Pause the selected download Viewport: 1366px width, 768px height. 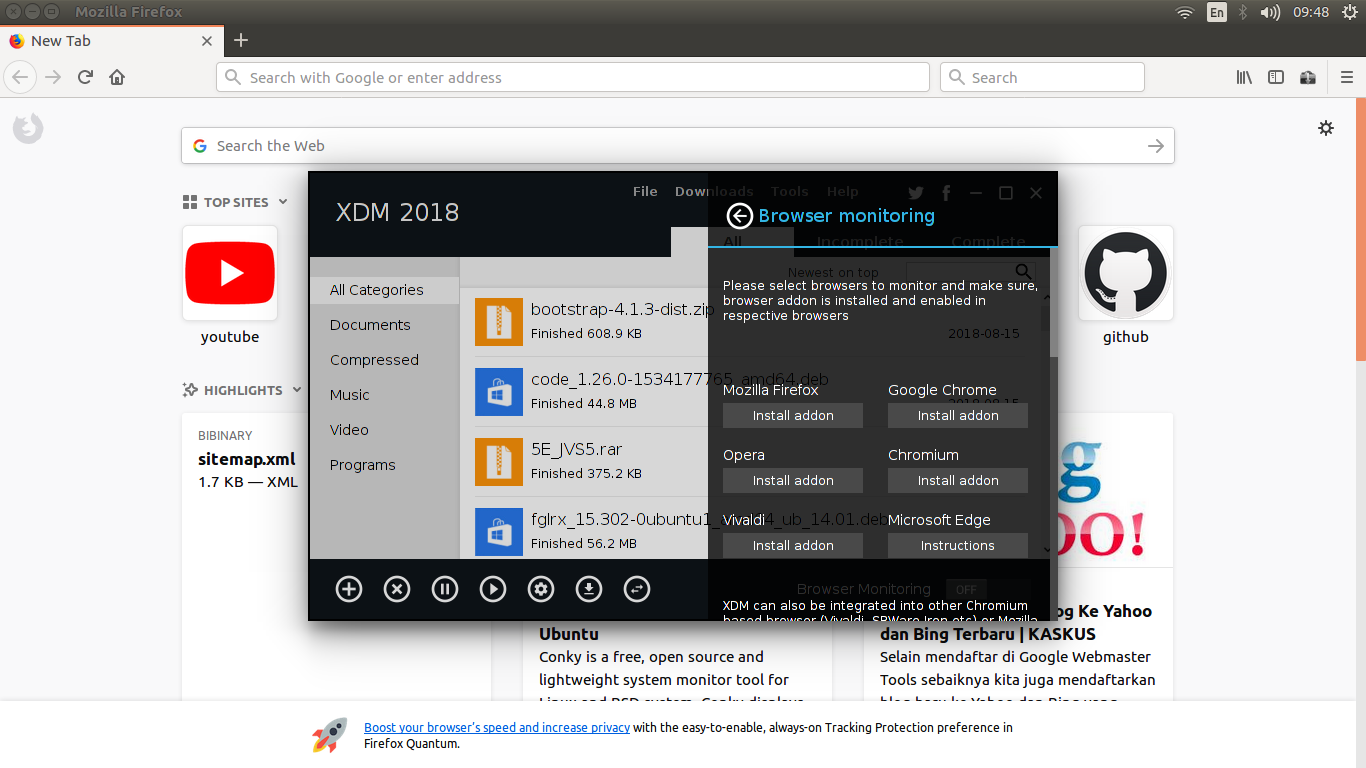pyautogui.click(x=445, y=589)
